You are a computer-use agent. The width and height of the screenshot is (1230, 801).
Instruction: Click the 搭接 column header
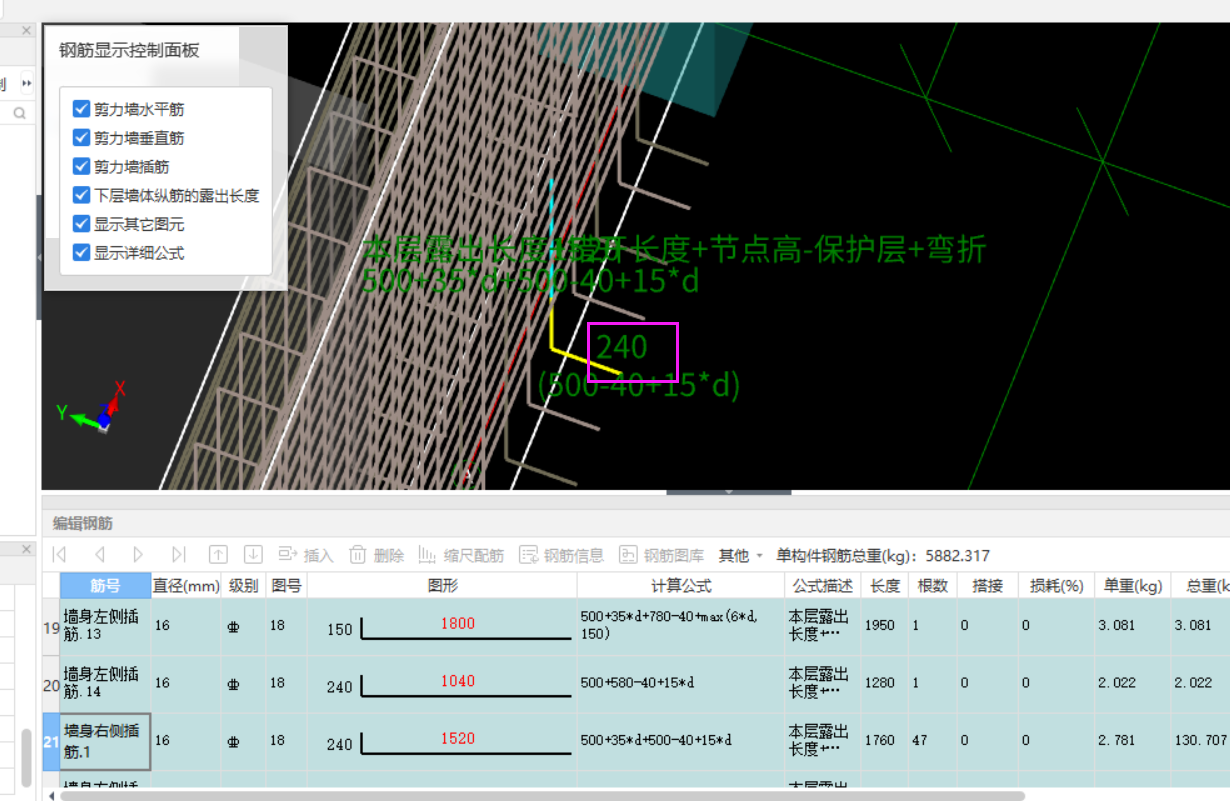pos(987,585)
